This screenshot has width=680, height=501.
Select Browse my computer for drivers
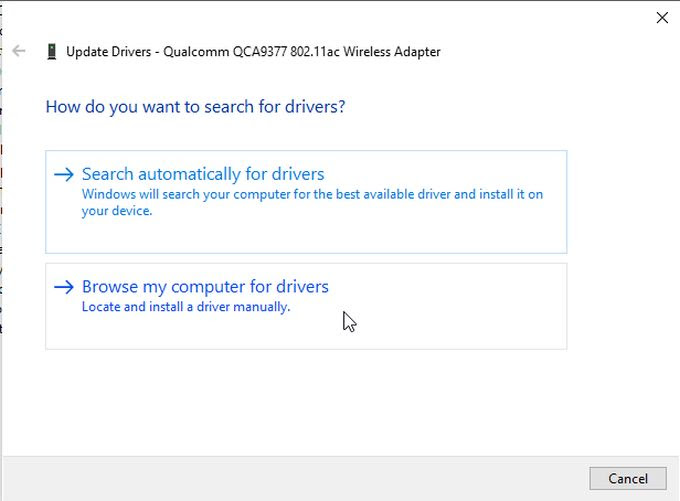(x=205, y=287)
